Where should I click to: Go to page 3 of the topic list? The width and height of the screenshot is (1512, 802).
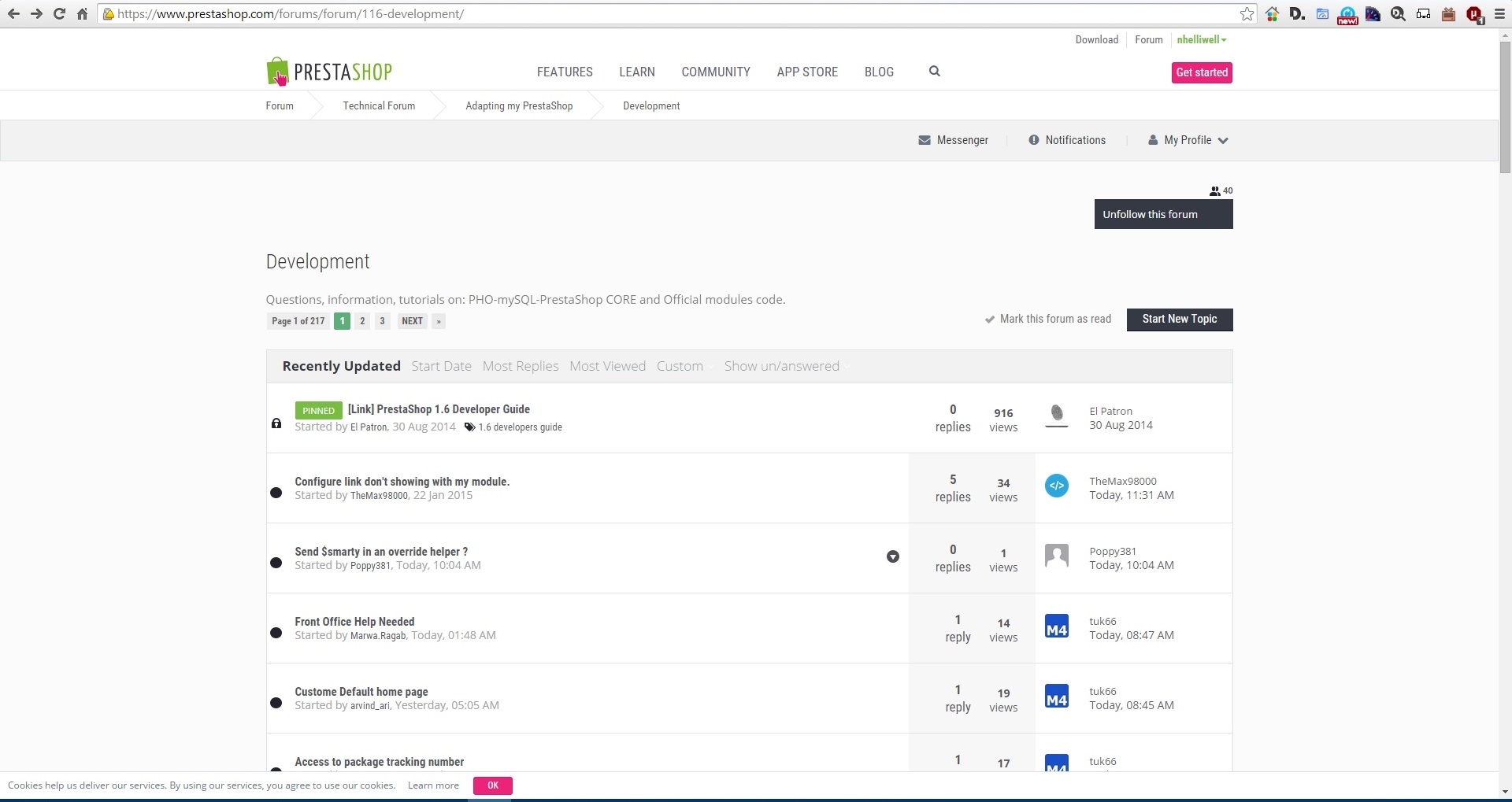(382, 321)
